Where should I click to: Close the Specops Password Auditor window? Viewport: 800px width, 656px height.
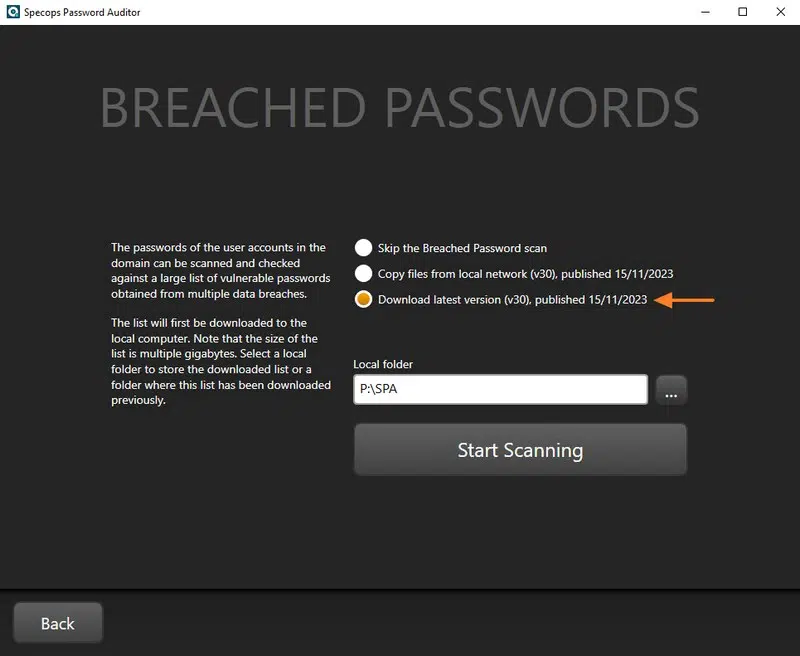coord(779,12)
